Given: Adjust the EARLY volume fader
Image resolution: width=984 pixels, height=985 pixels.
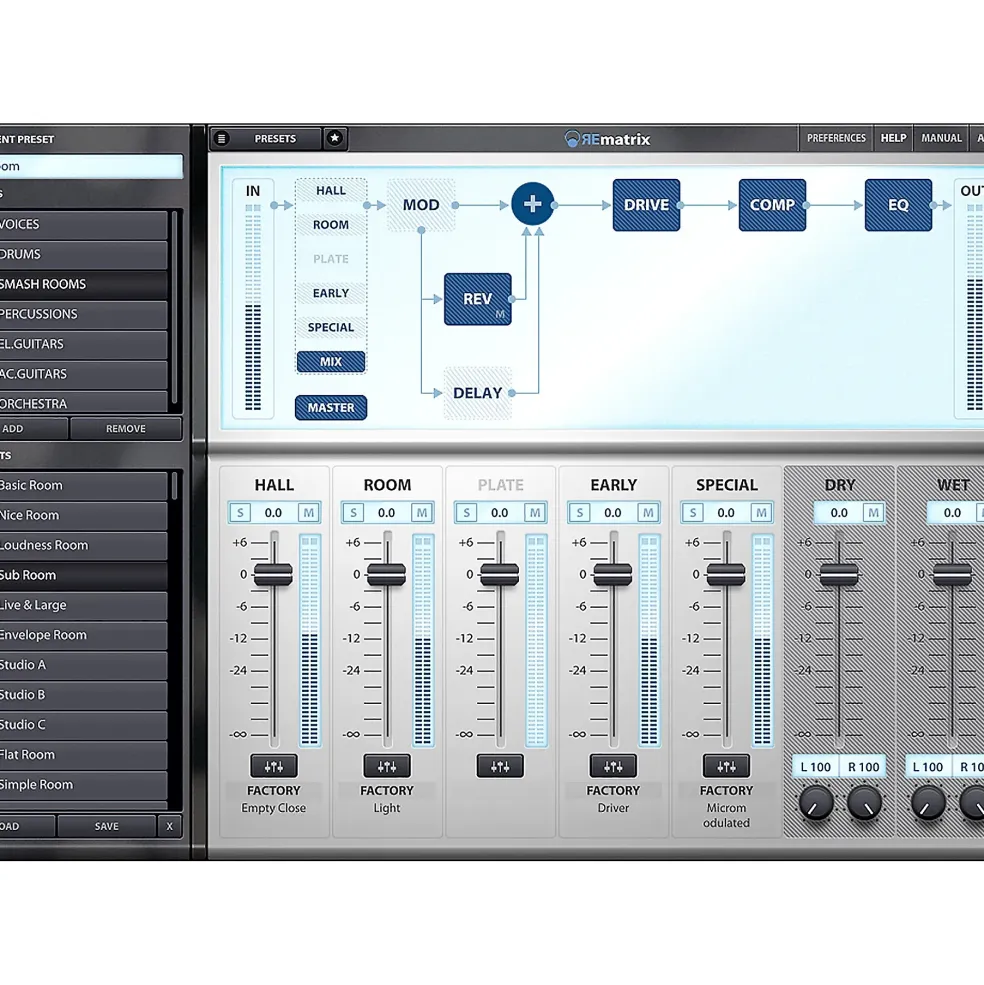Looking at the screenshot, I should [x=613, y=574].
